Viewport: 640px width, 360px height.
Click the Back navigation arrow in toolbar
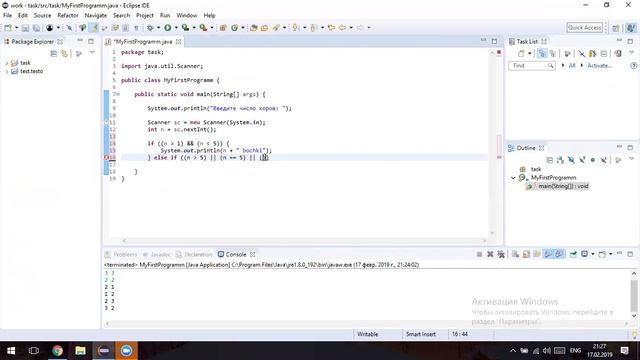[342, 28]
